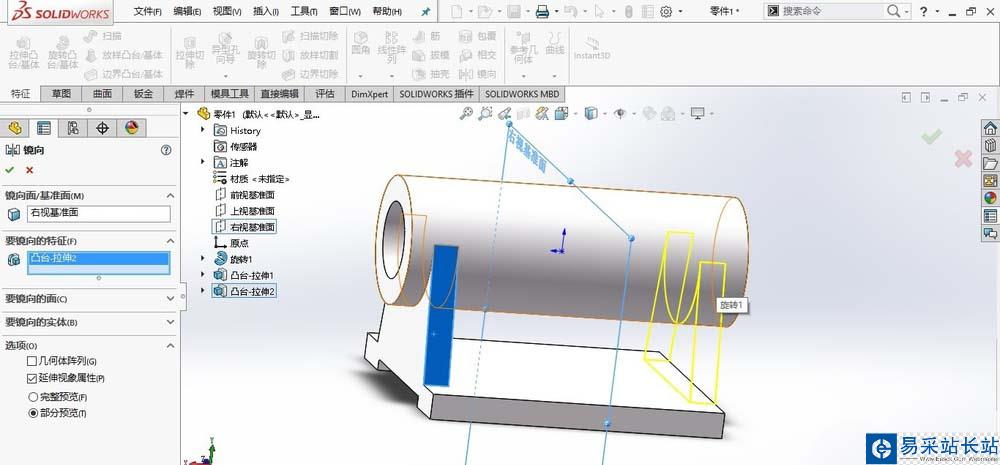Screen dimensions: 1000x465
Task: Select the 完整预览 radio button
Action: (x=32, y=397)
